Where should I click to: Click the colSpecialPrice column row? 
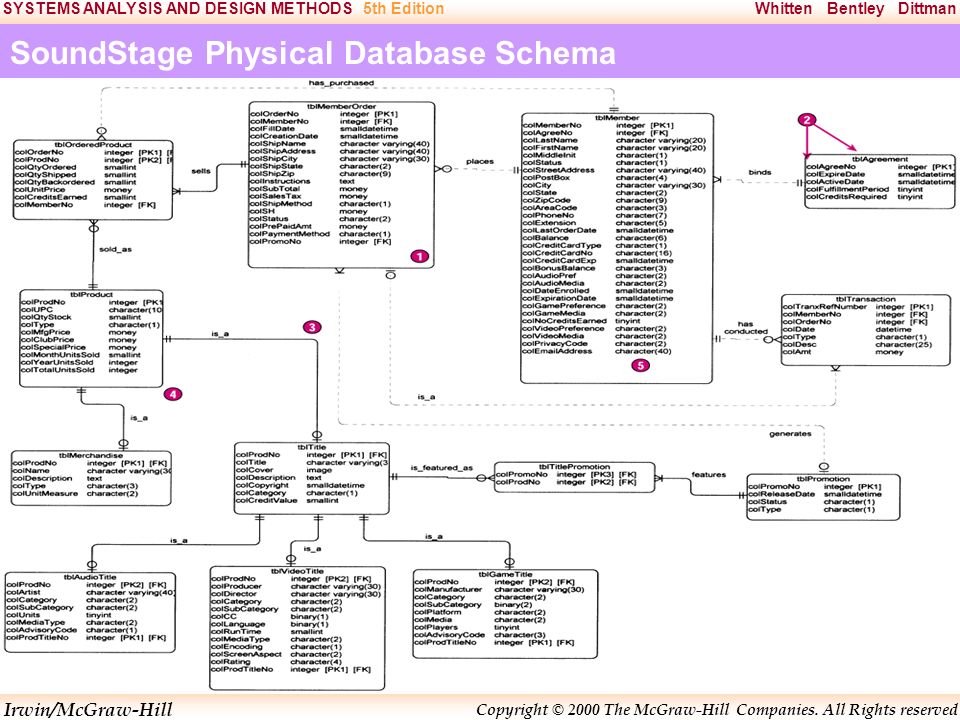[79, 347]
